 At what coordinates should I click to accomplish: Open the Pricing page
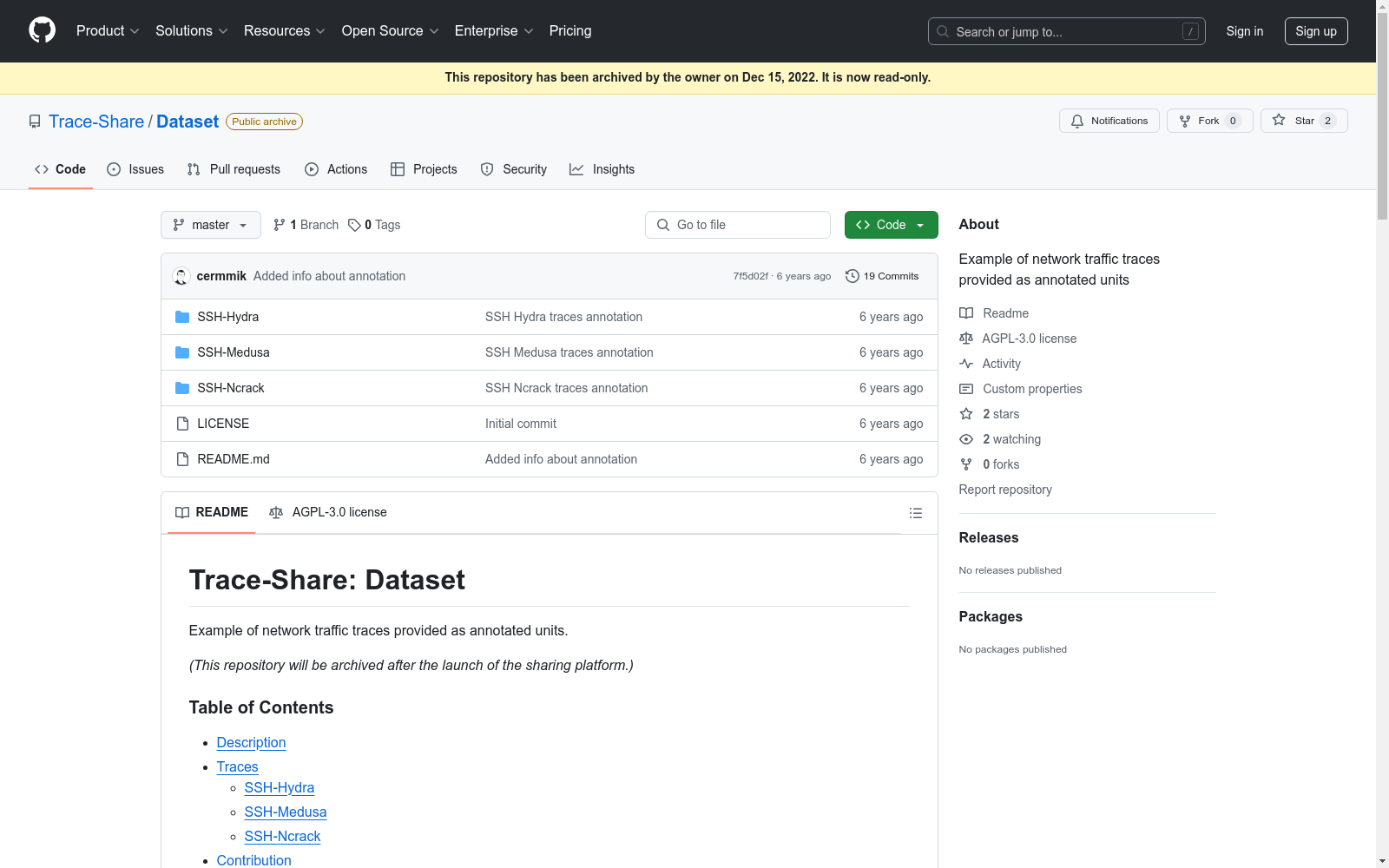coord(570,31)
